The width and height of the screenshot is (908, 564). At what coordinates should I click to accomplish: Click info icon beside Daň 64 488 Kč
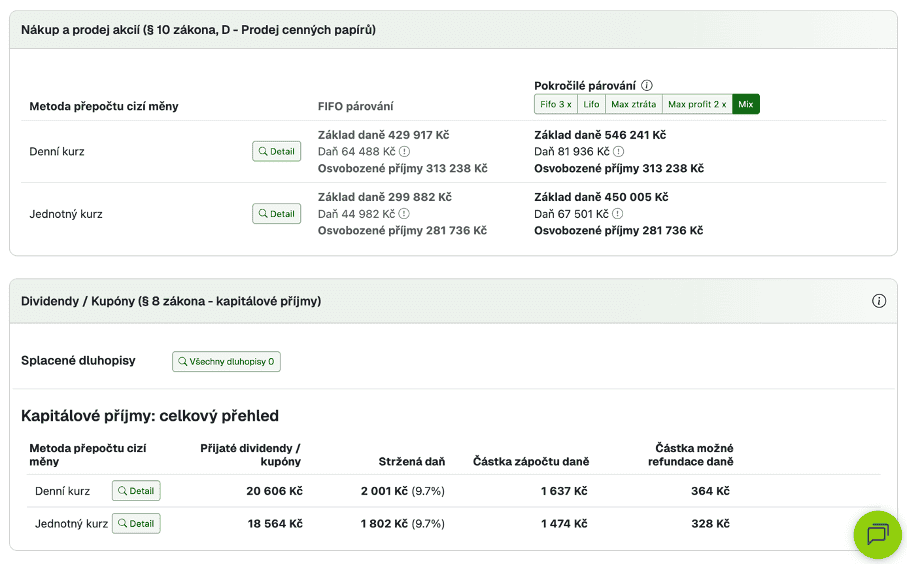[x=405, y=151]
